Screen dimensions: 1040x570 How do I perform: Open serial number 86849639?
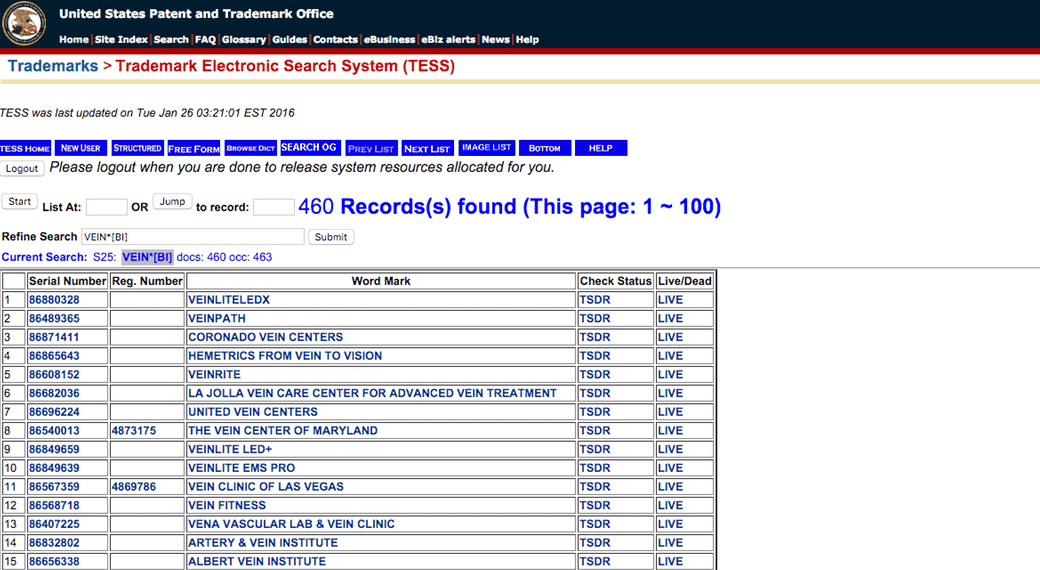point(54,468)
